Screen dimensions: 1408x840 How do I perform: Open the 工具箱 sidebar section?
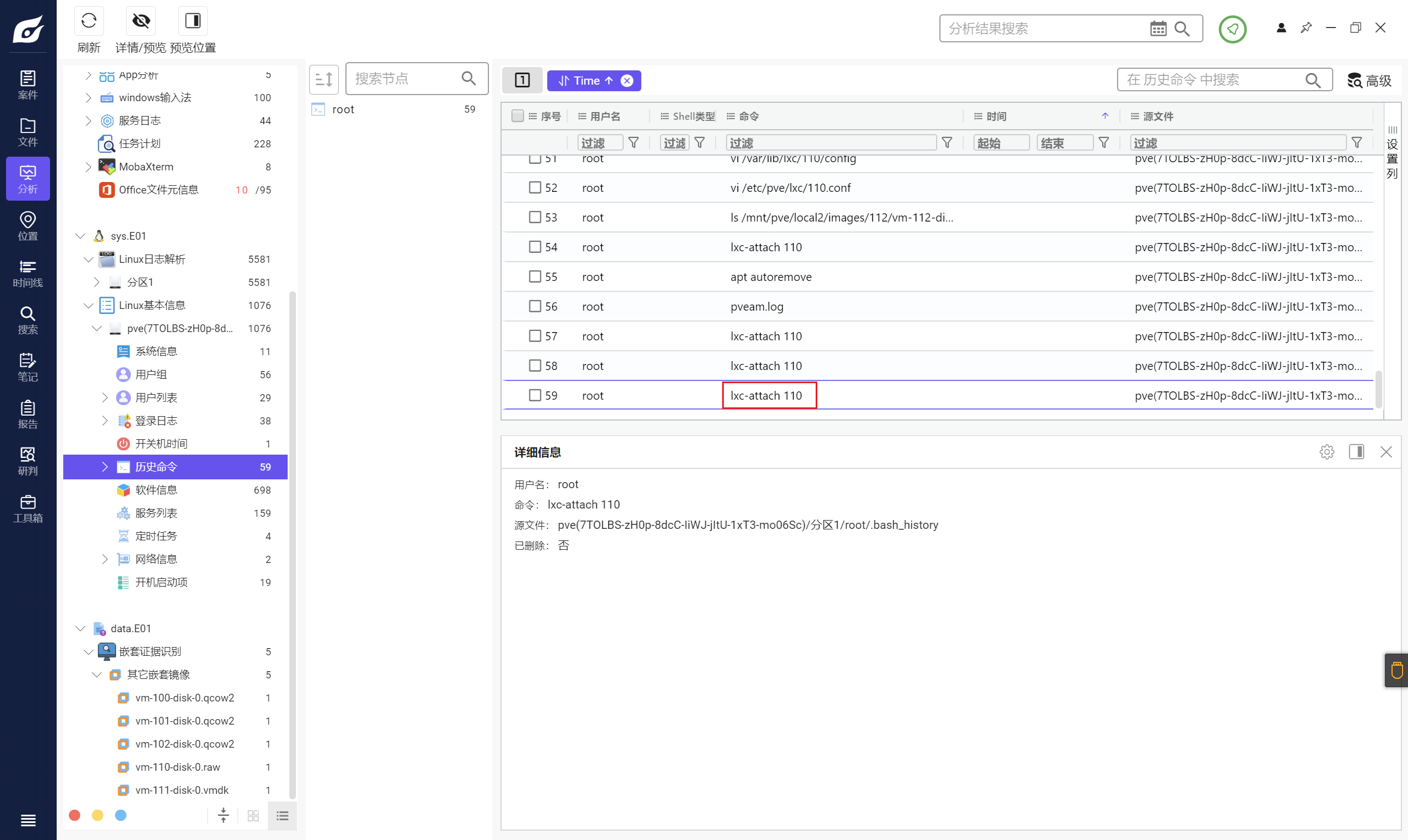tap(28, 509)
